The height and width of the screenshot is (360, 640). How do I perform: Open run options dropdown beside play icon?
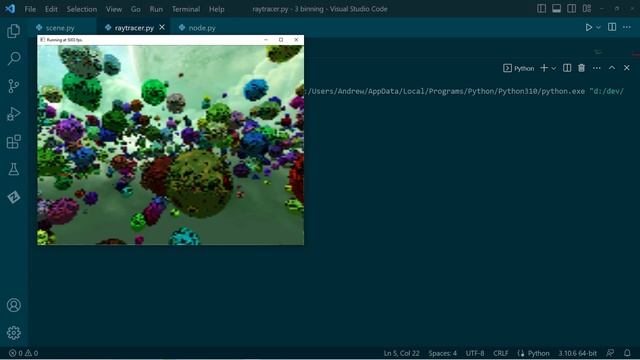[x=598, y=27]
